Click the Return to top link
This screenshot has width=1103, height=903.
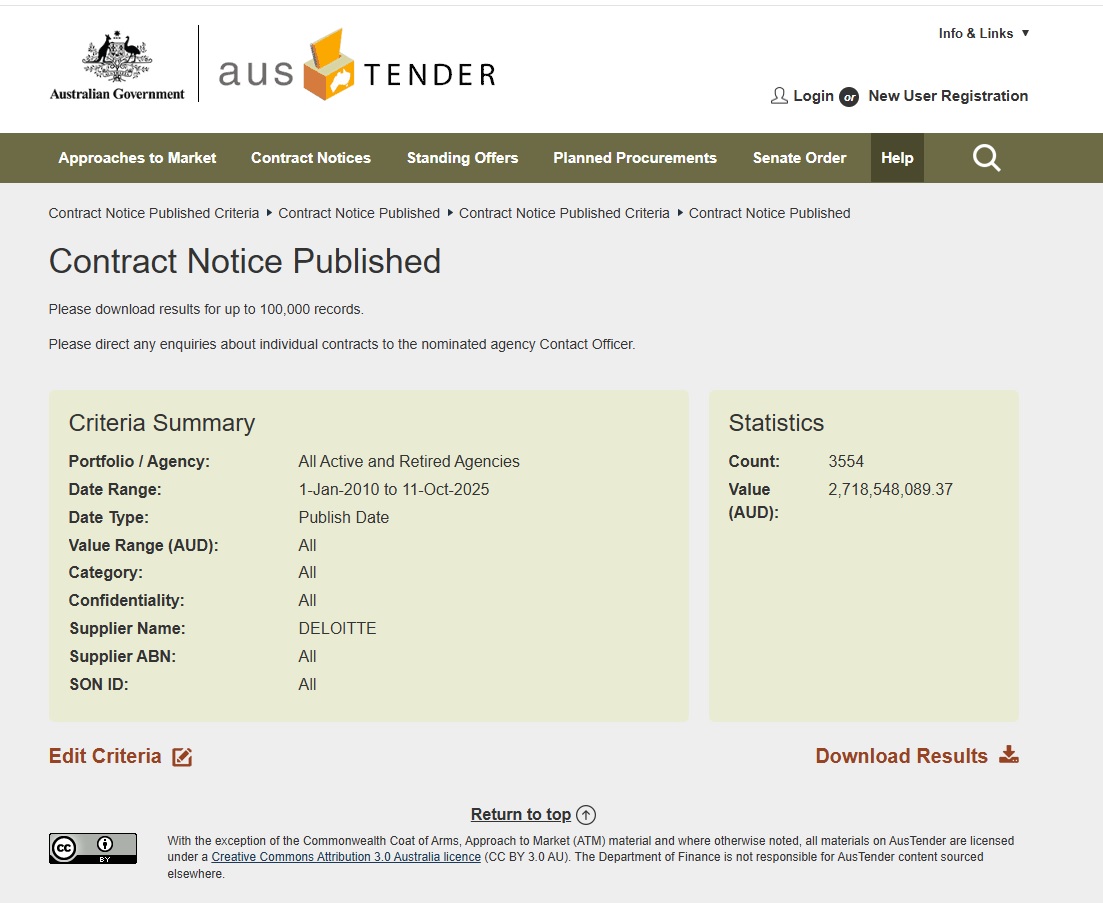click(521, 814)
